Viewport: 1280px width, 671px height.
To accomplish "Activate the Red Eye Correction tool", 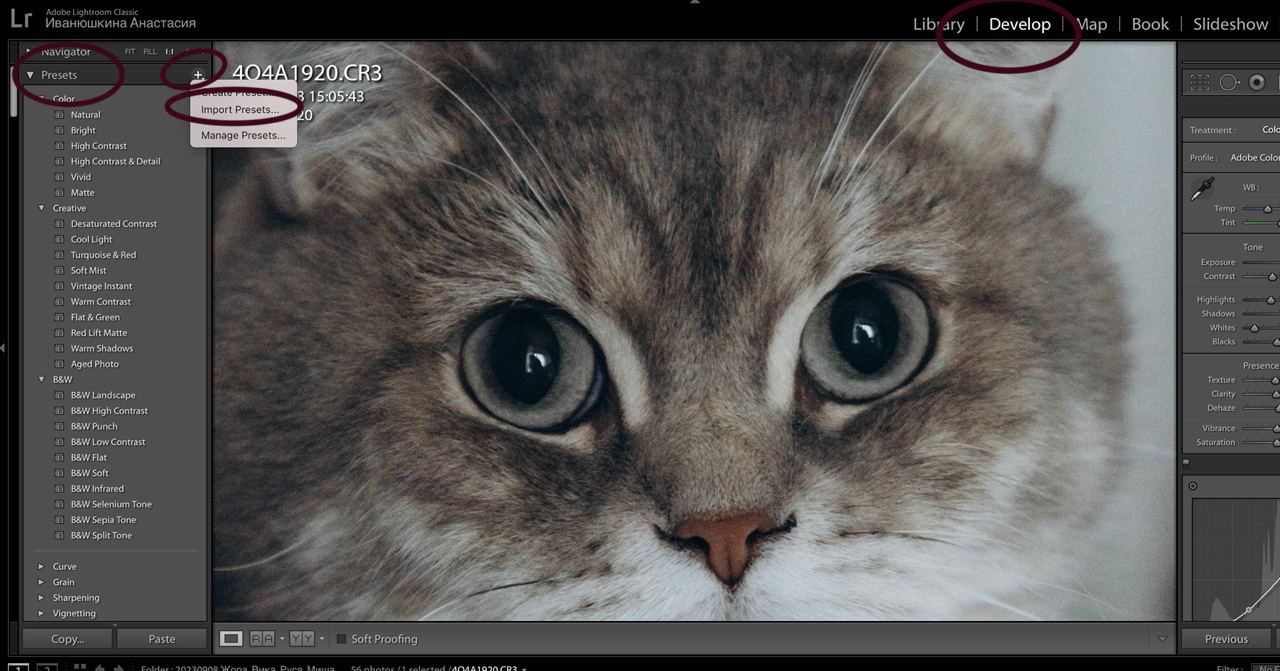I will coord(1257,83).
